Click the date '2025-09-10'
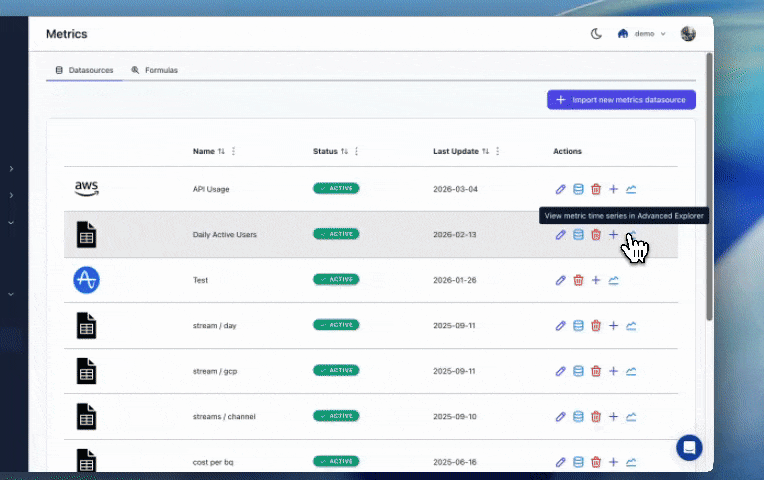The width and height of the screenshot is (764, 480). coord(455,417)
